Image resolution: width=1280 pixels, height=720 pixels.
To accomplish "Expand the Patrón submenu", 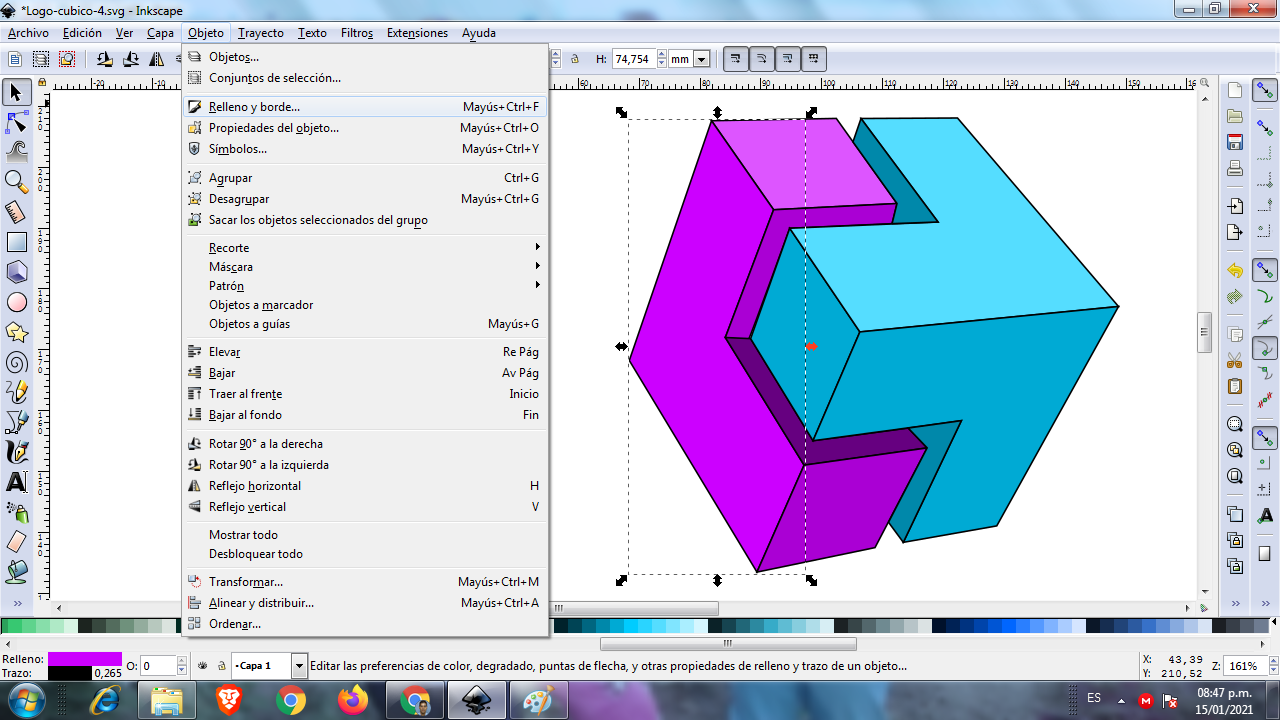I will point(365,286).
